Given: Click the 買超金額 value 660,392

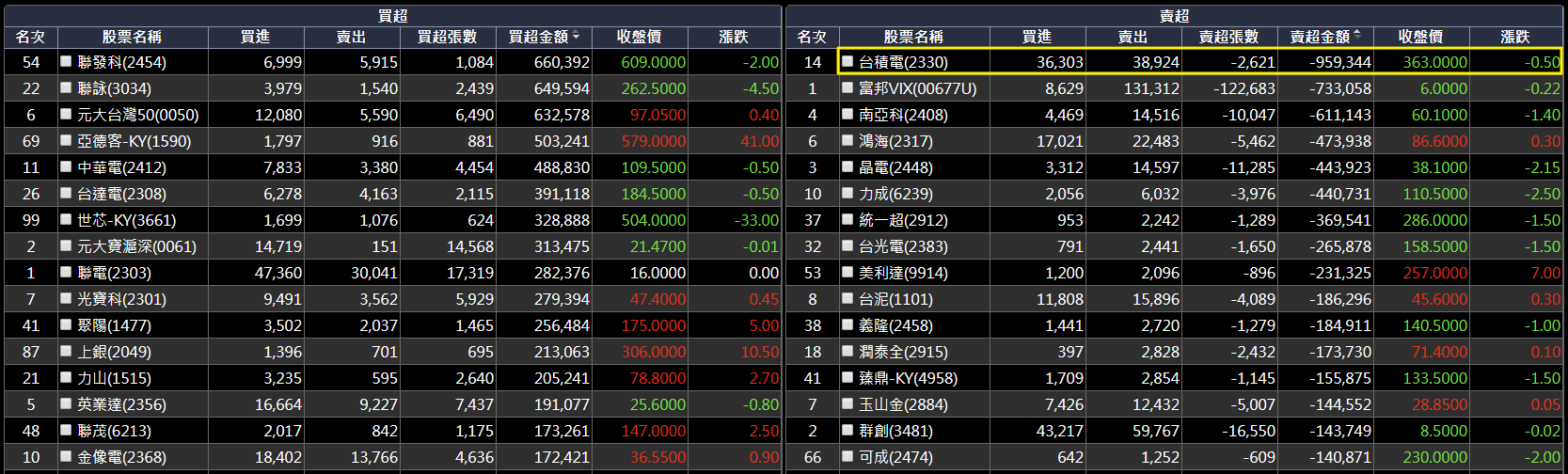Looking at the screenshot, I should coord(562,62).
